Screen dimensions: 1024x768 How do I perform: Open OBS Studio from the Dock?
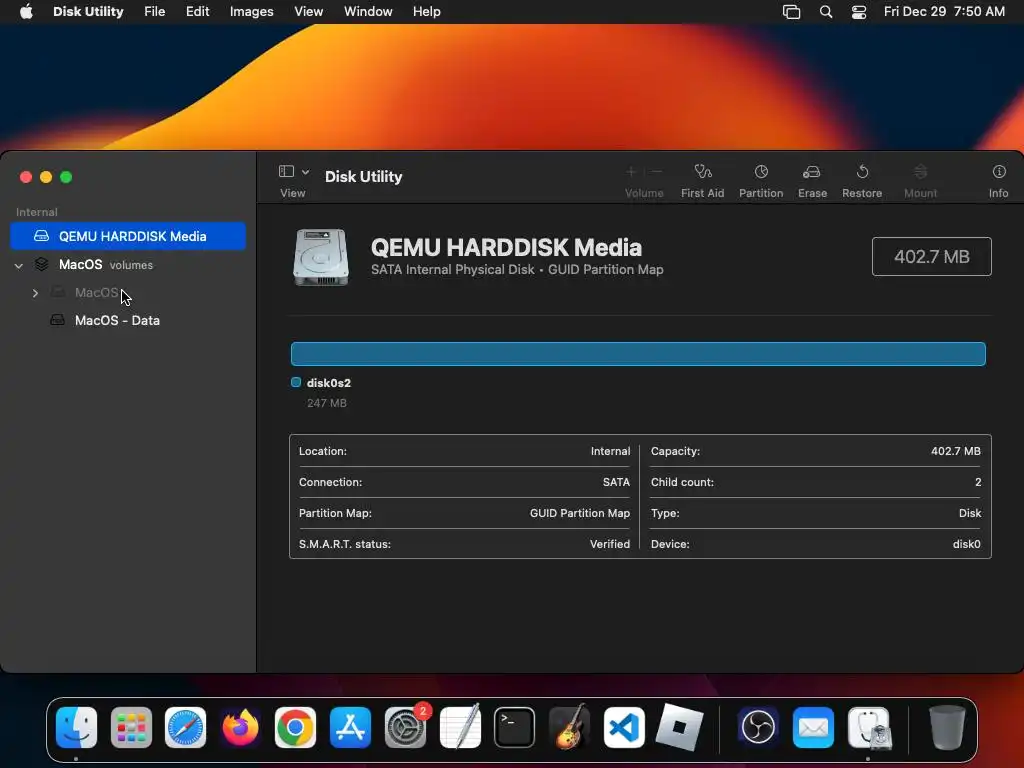pos(758,727)
